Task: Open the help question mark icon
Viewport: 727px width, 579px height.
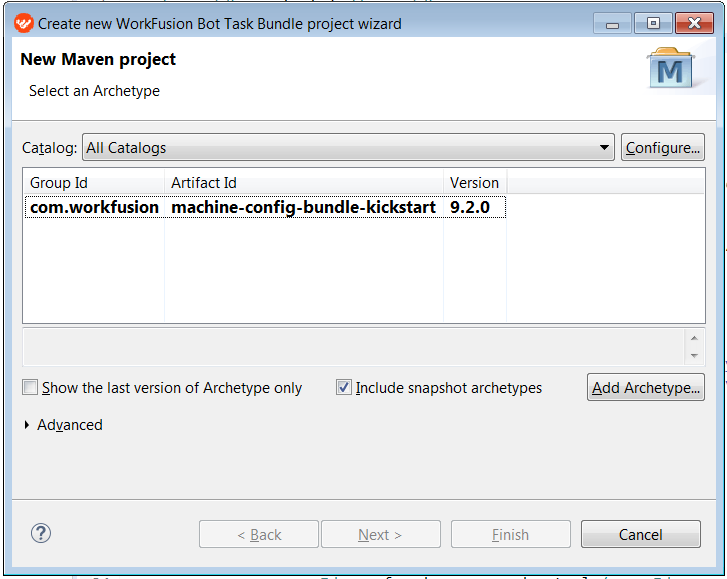Action: coord(41,534)
